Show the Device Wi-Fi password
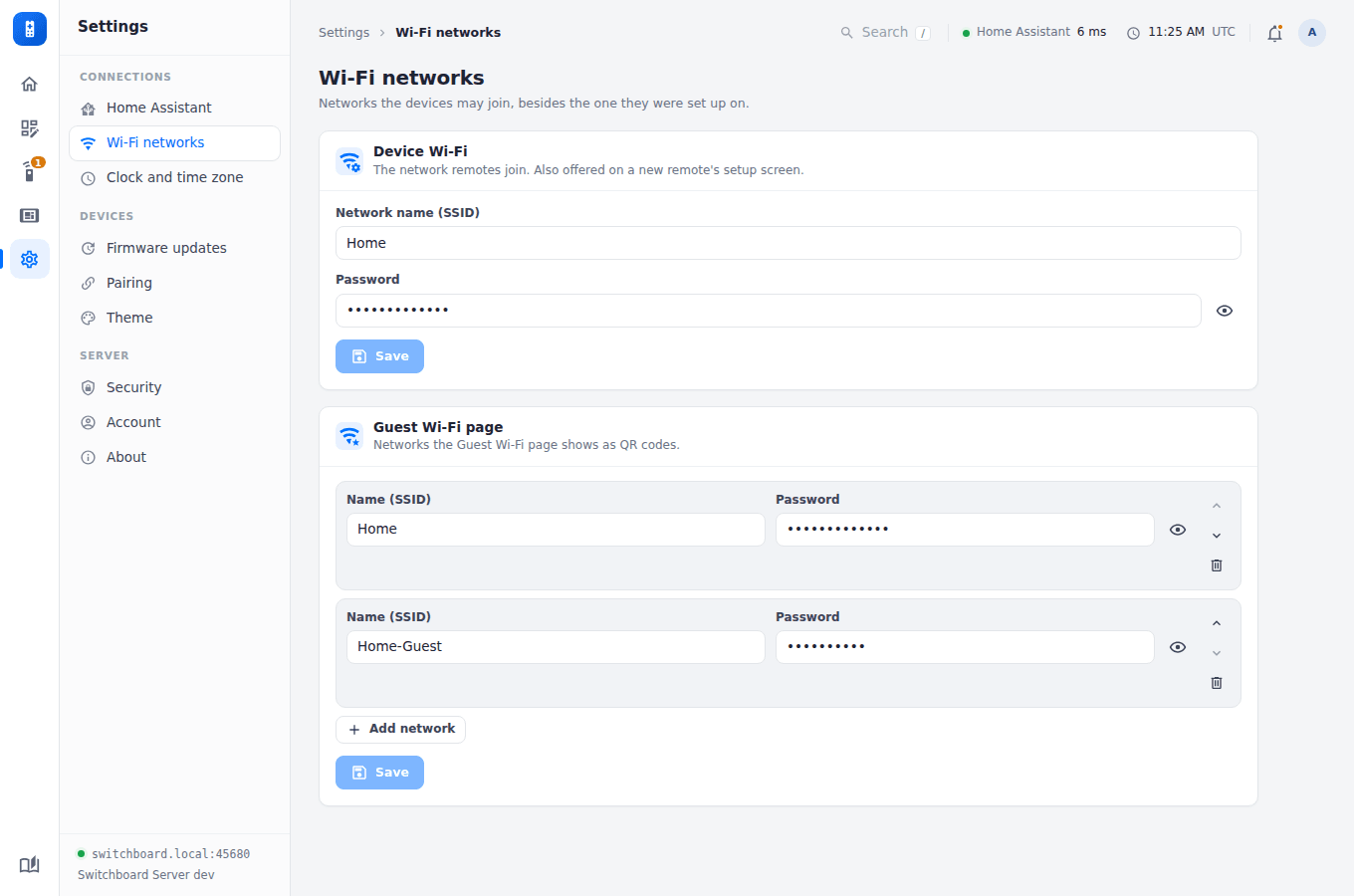This screenshot has width=1354, height=896. coord(1225,311)
